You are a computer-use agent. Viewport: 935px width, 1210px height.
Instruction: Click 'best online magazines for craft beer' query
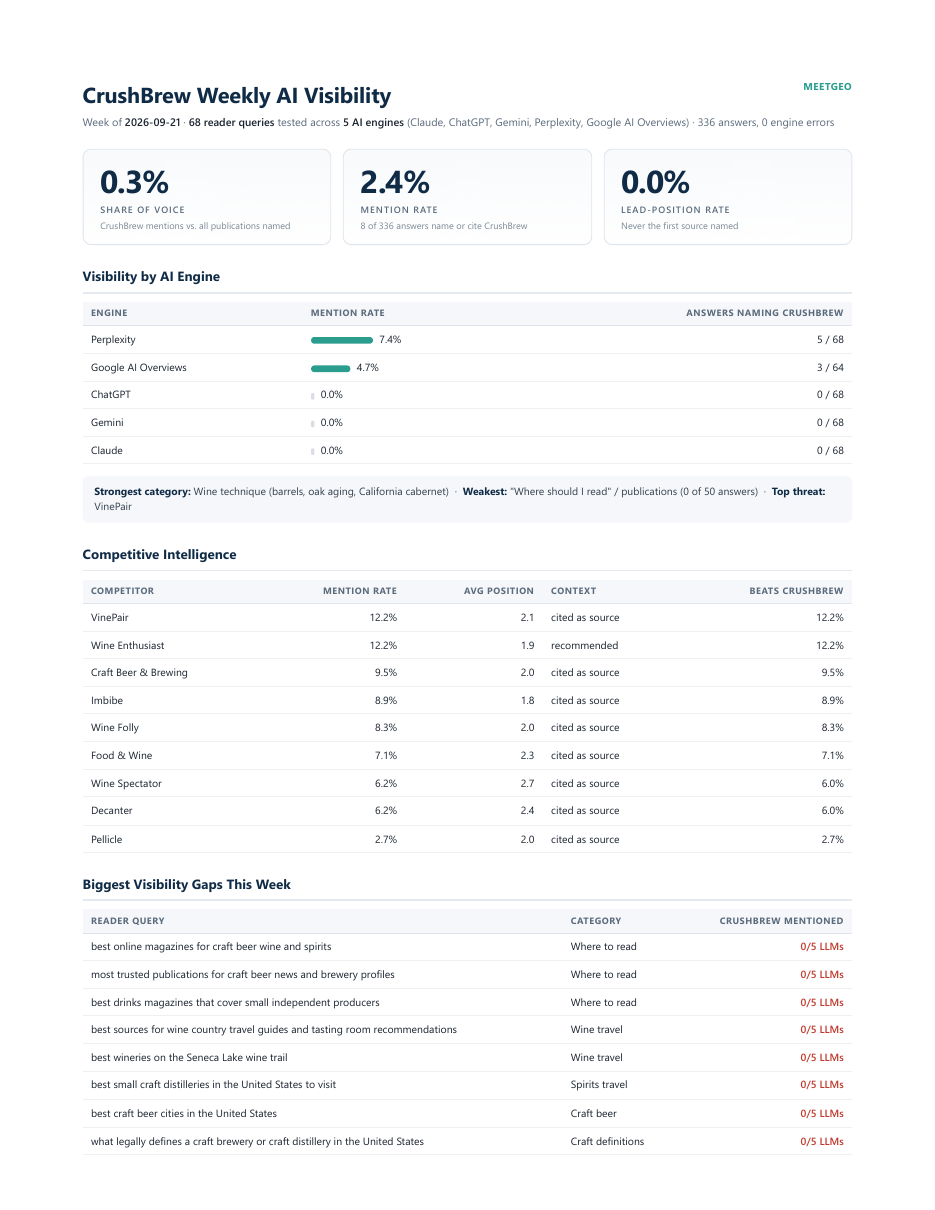pyautogui.click(x=211, y=947)
